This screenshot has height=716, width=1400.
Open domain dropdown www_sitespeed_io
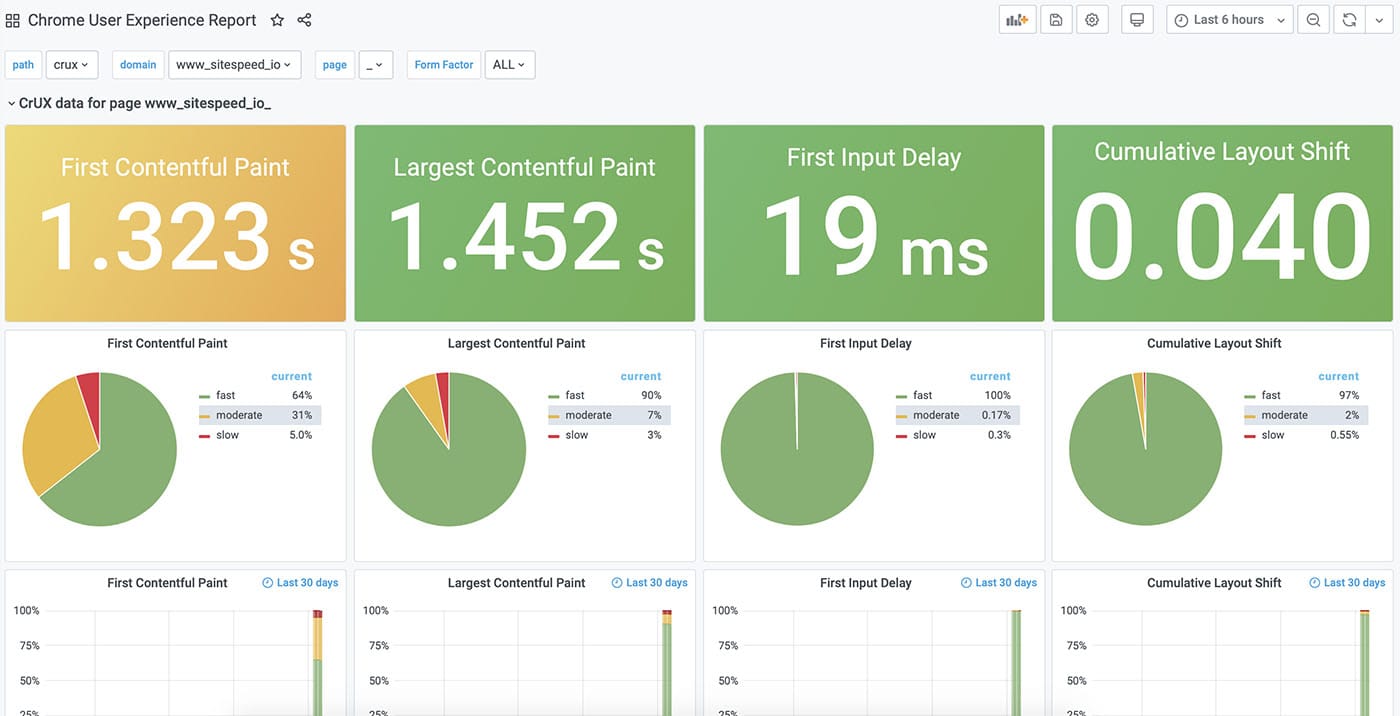(234, 65)
